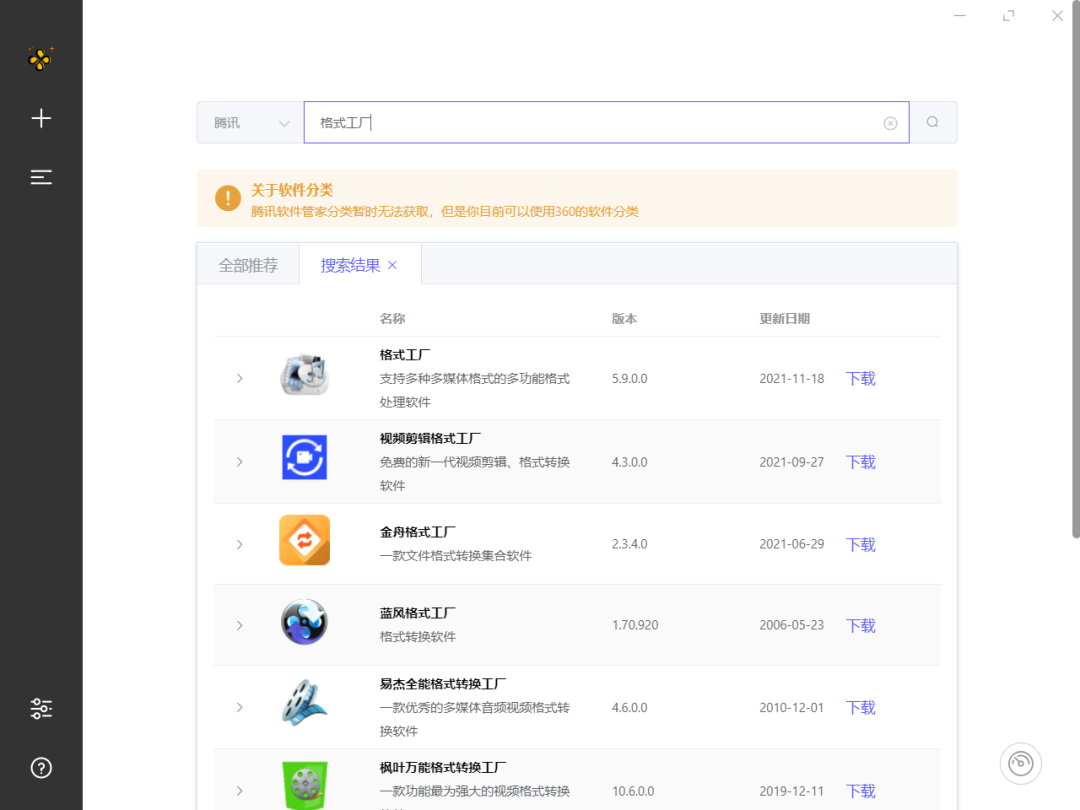Open the add software plus icon in sidebar
This screenshot has height=810, width=1080.
click(x=41, y=117)
